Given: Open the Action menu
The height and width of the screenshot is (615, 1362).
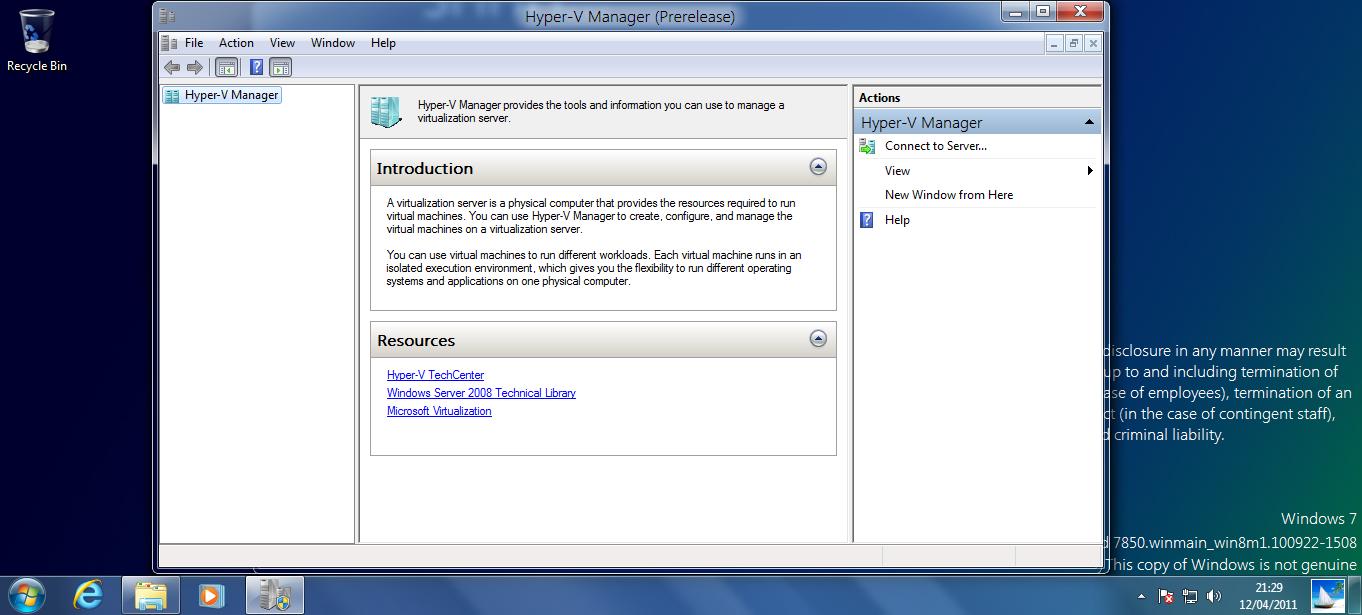Looking at the screenshot, I should click(236, 43).
